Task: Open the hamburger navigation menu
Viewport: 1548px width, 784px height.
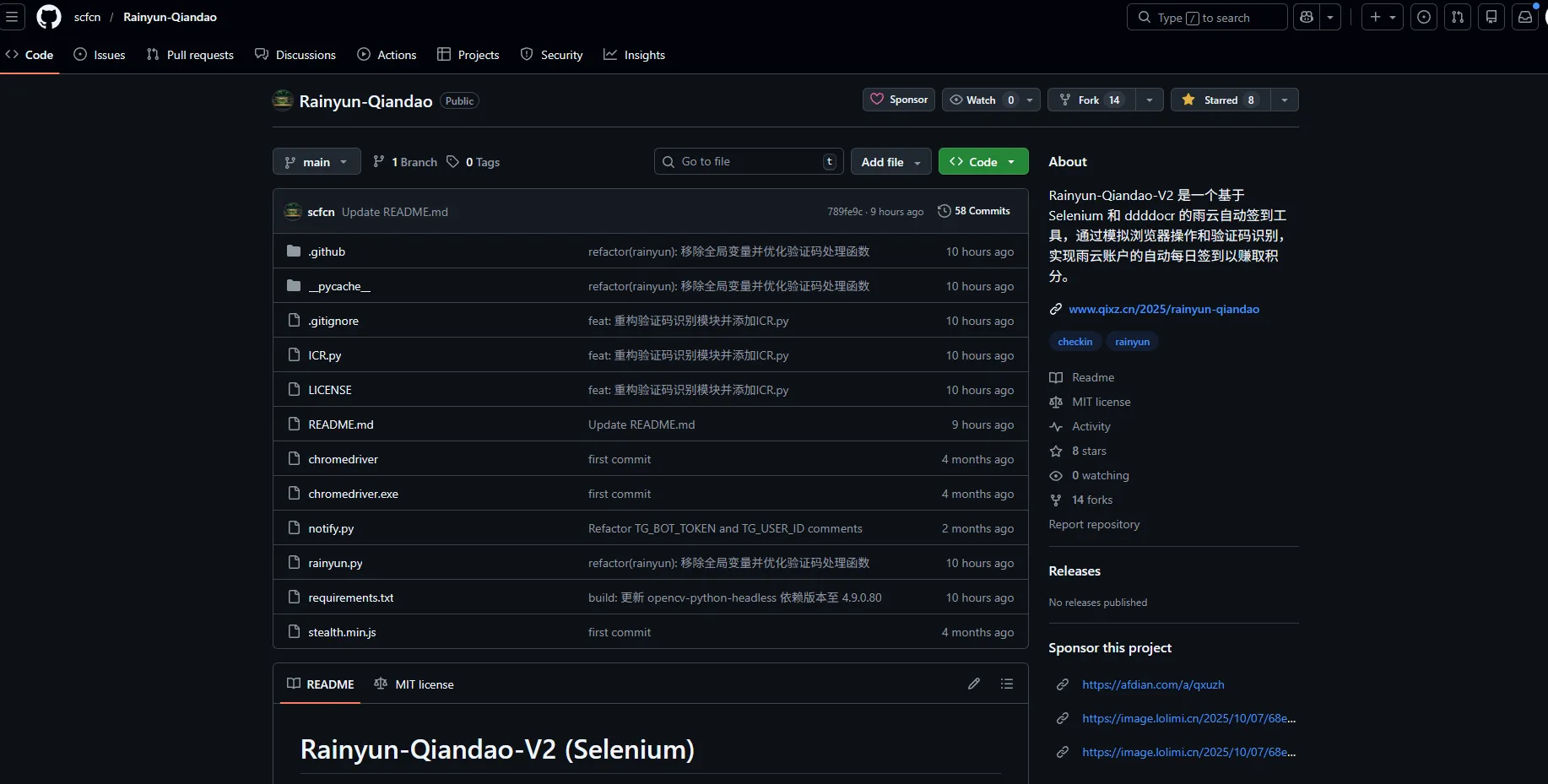Action: pos(12,17)
